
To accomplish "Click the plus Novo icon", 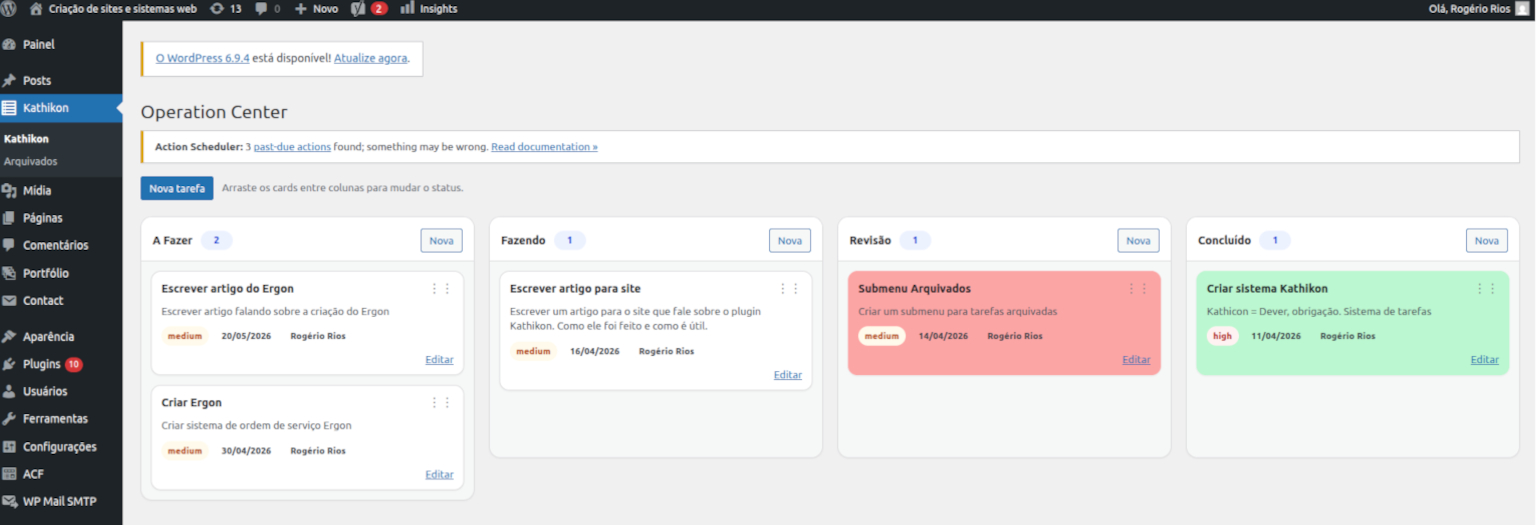I will pos(300,9).
